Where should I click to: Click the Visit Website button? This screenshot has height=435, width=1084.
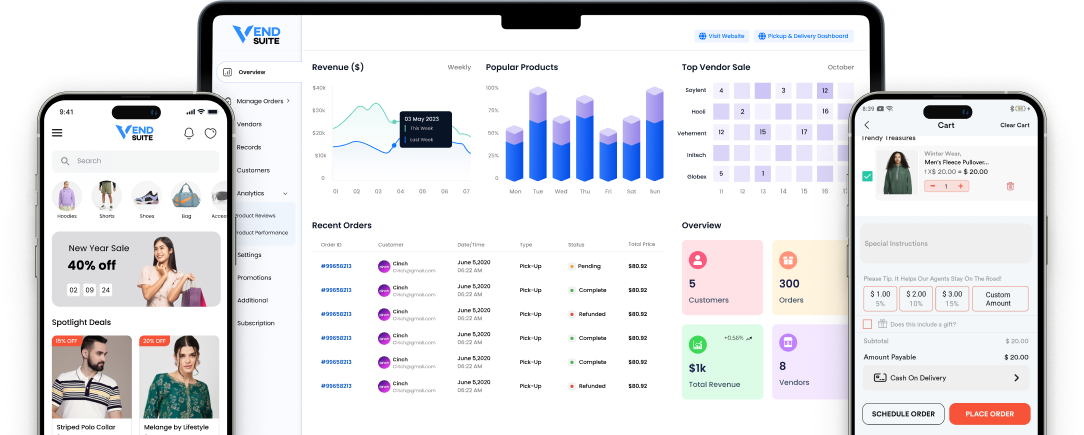click(x=721, y=36)
